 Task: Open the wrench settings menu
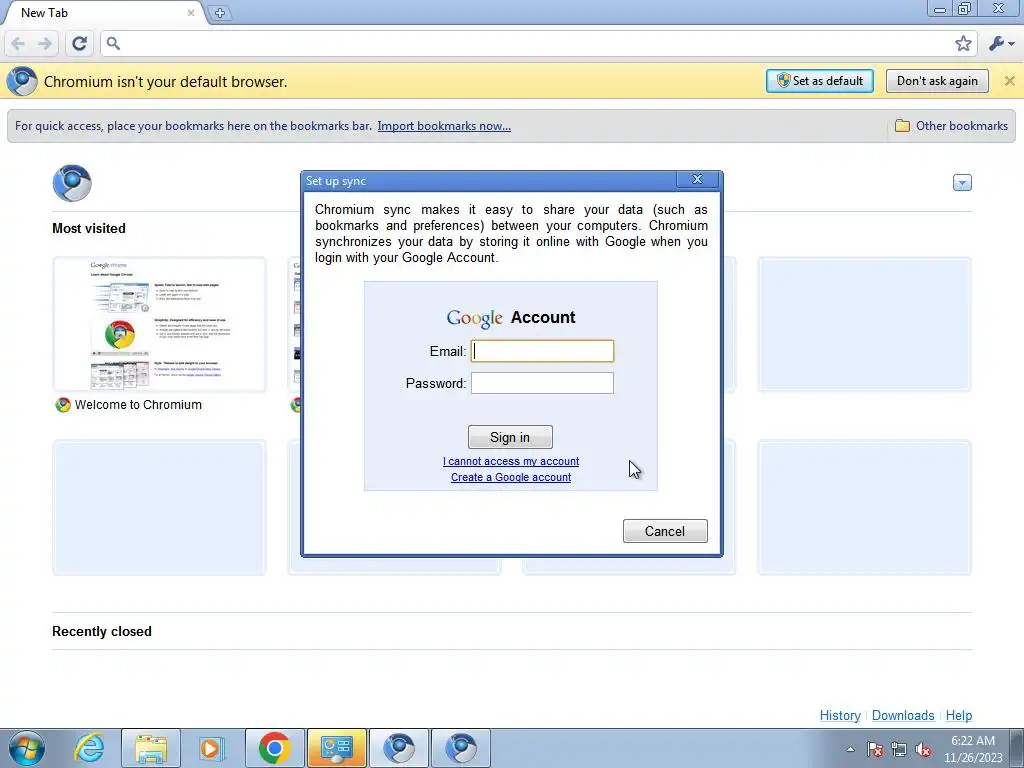[1001, 44]
